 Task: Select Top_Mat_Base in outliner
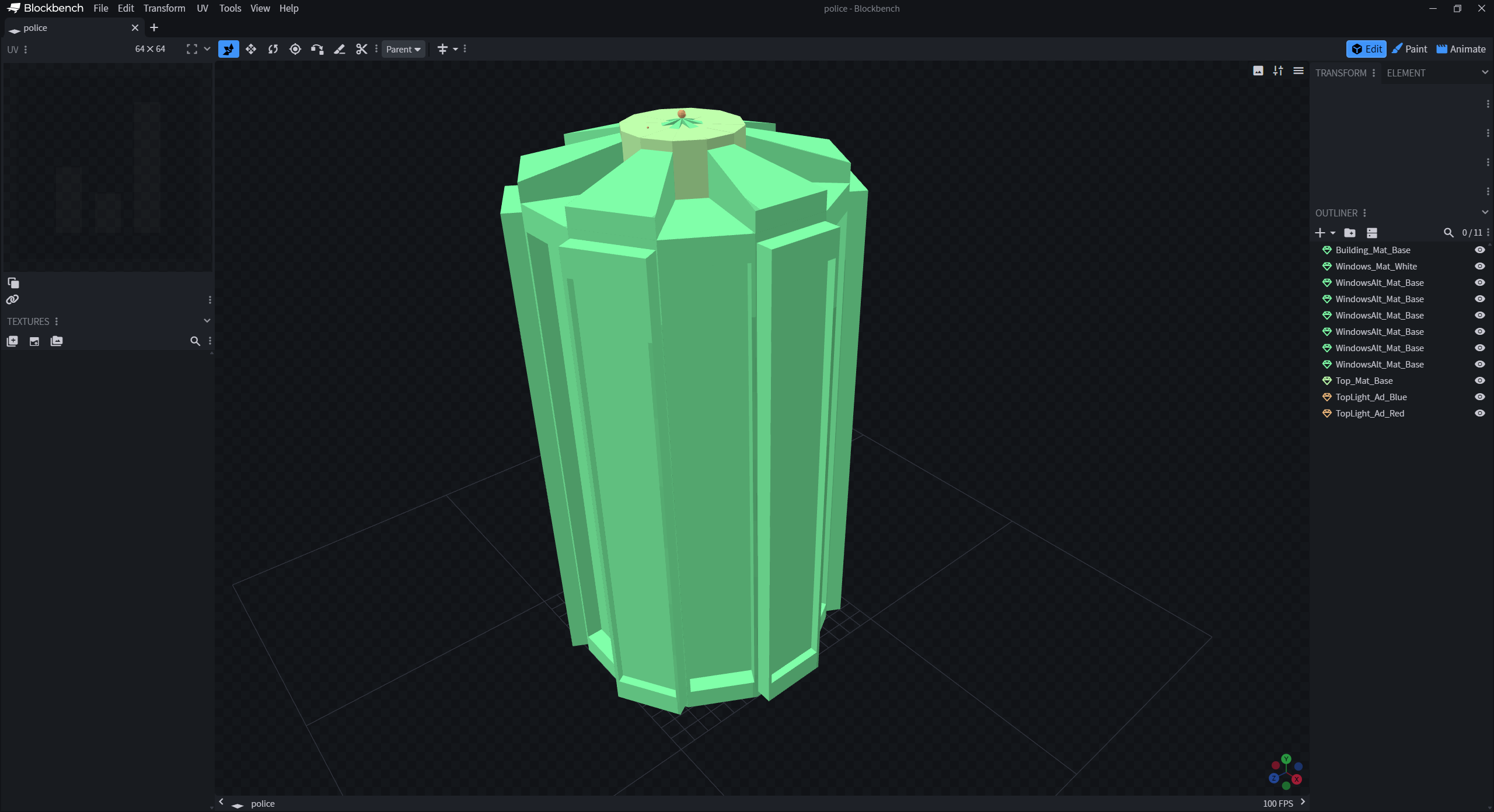[x=1364, y=380]
